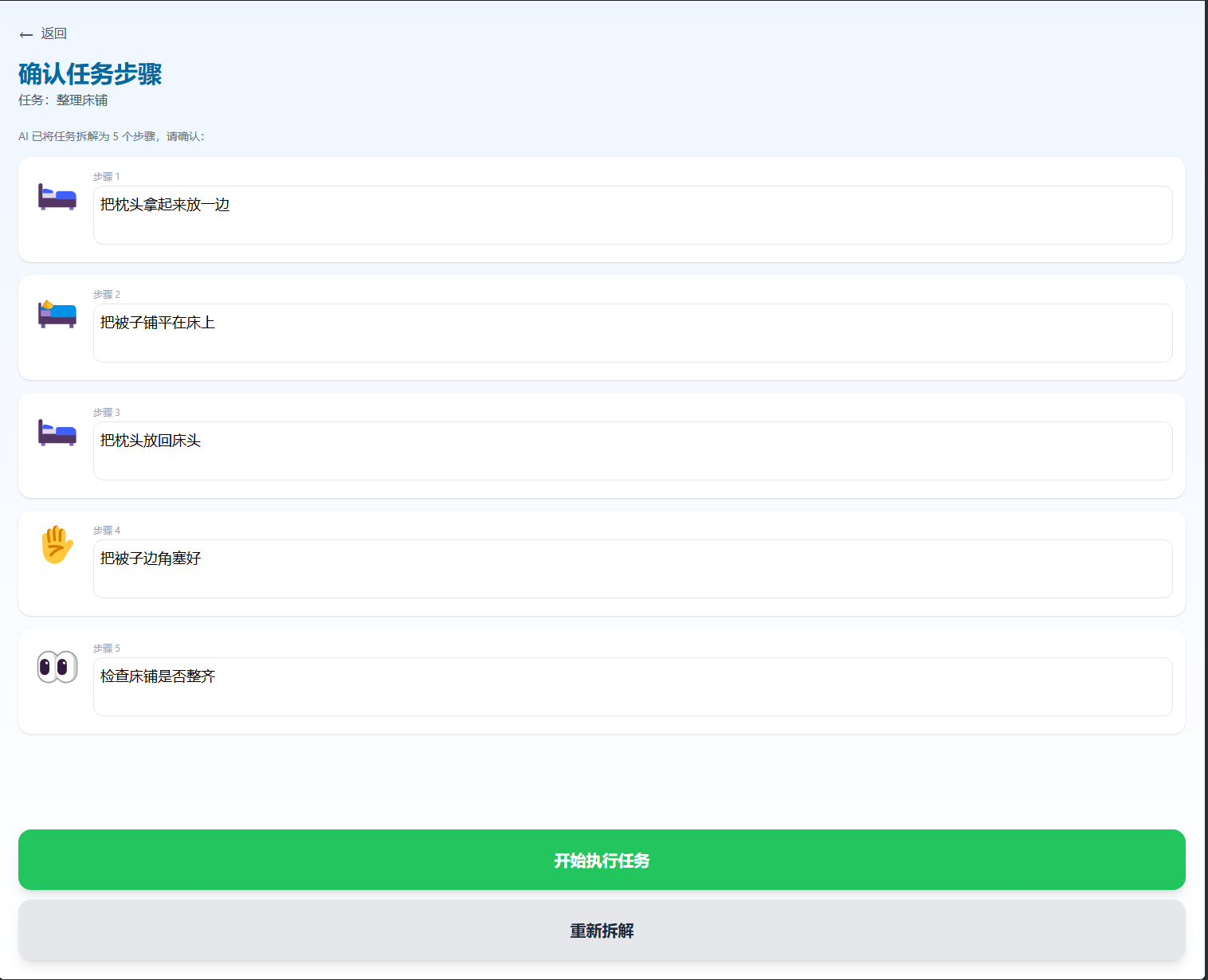Select the 步骤 3 label text

point(106,413)
